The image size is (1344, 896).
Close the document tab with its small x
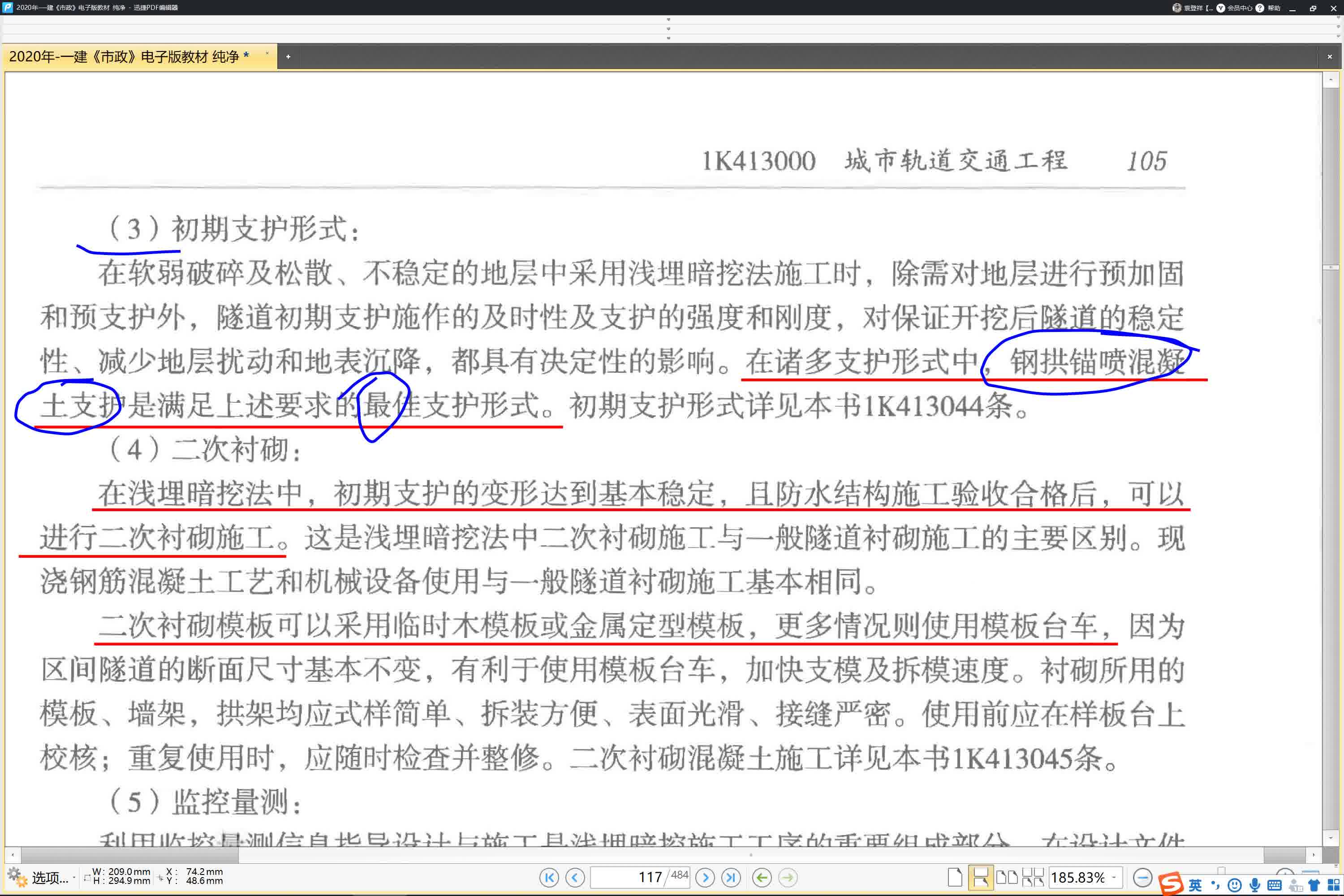[267, 54]
